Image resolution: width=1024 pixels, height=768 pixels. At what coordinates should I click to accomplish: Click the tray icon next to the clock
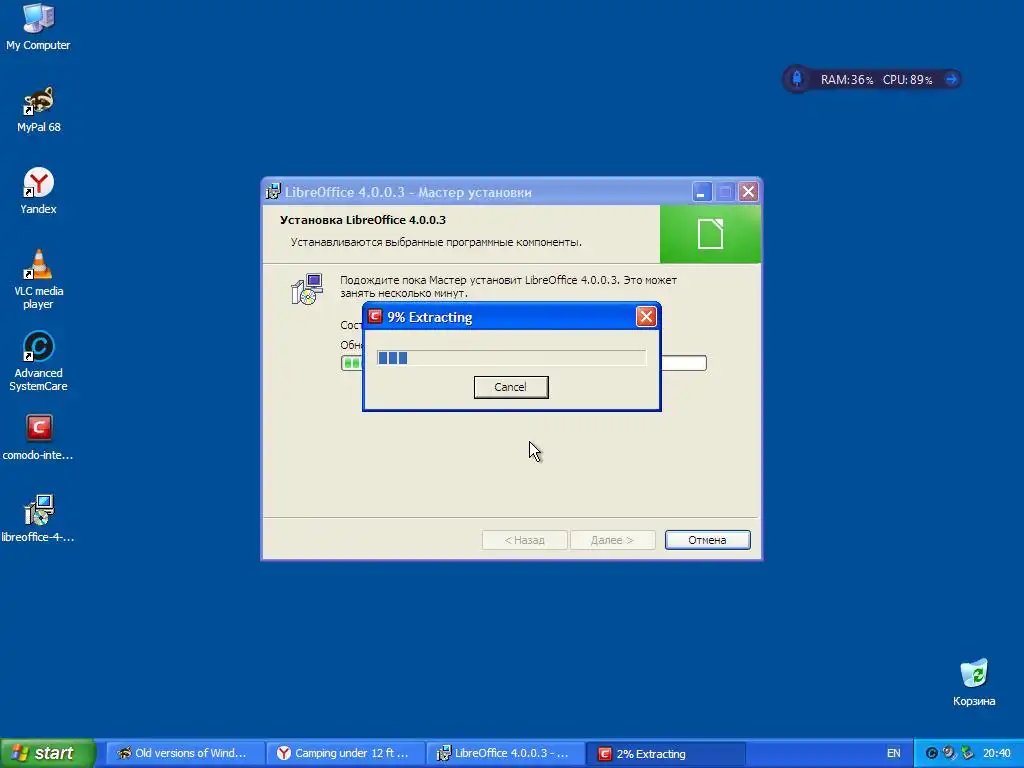[x=967, y=754]
